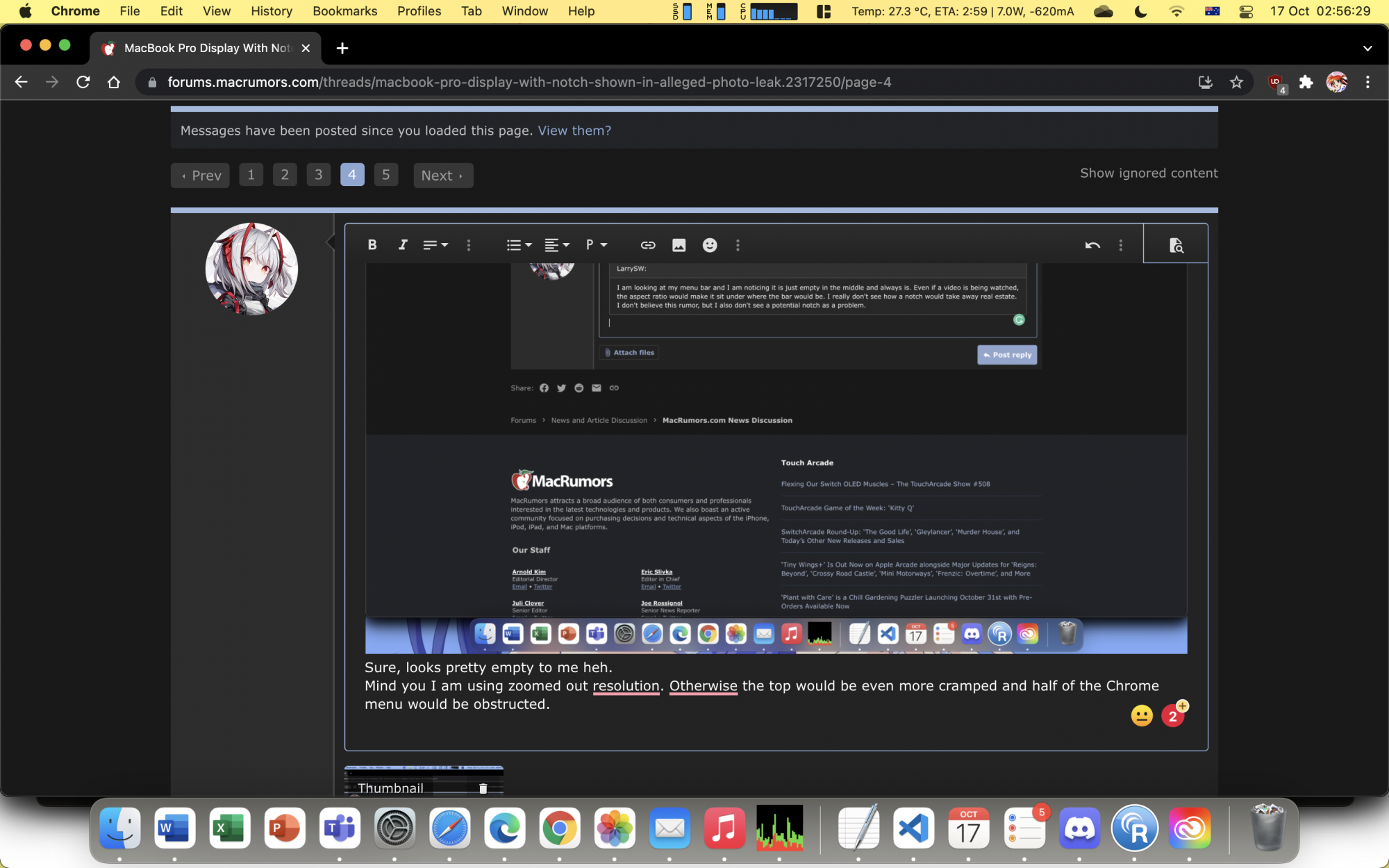This screenshot has width=1389, height=868.
Task: Toggle bold formatting in editor
Action: pos(372,244)
